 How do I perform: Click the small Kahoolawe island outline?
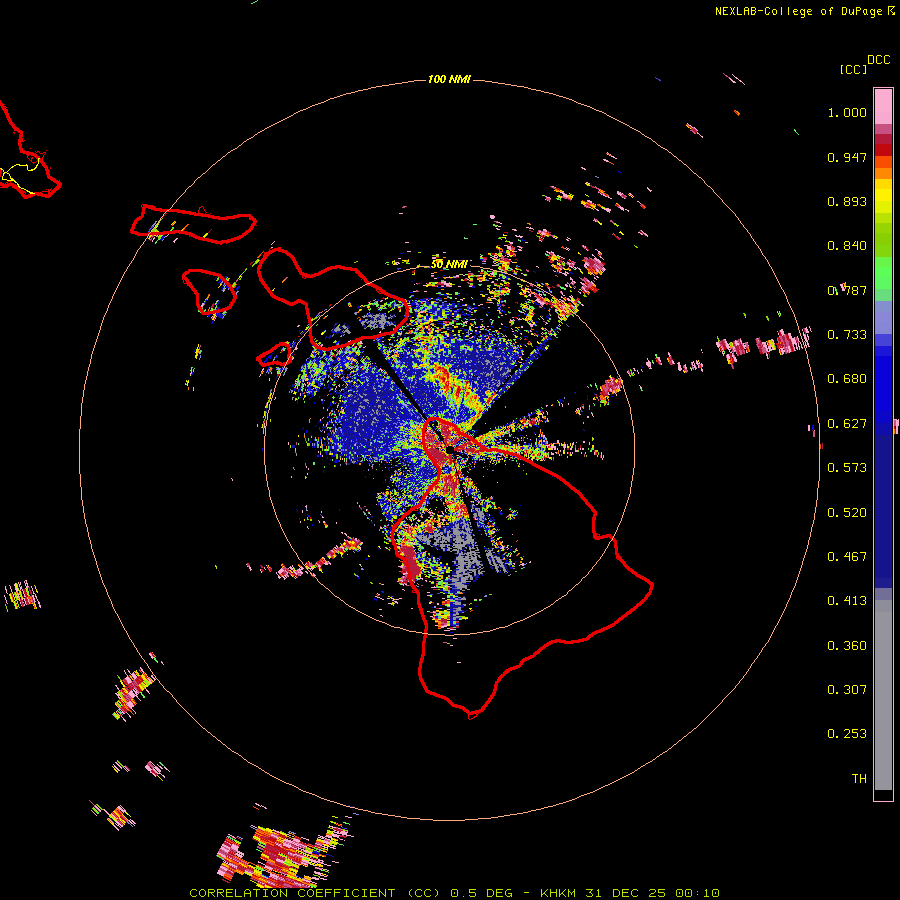(274, 355)
